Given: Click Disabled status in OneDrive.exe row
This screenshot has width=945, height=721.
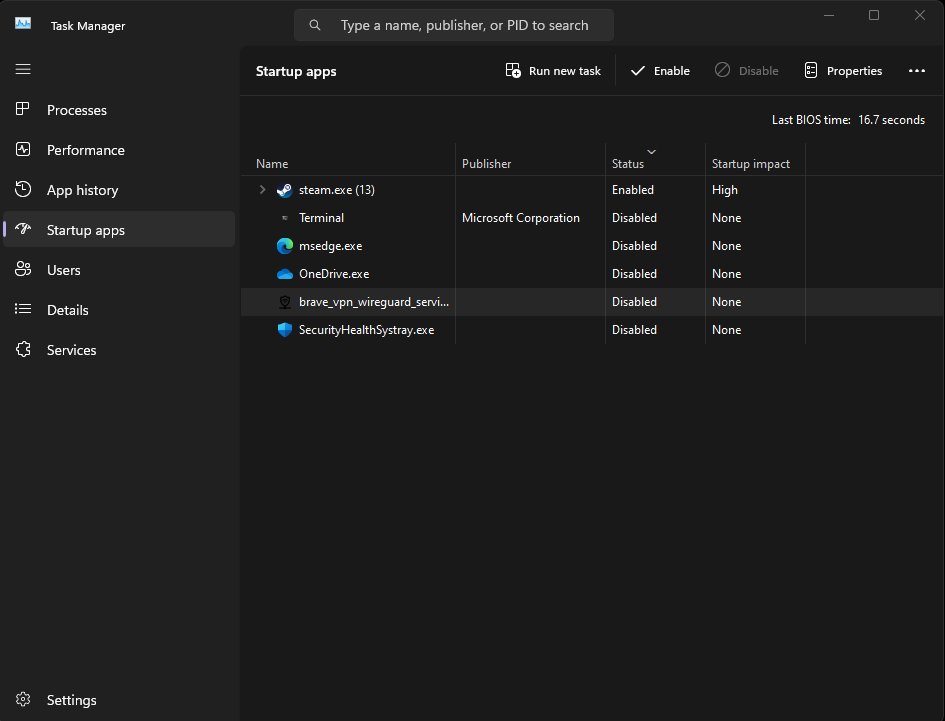Looking at the screenshot, I should point(634,274).
